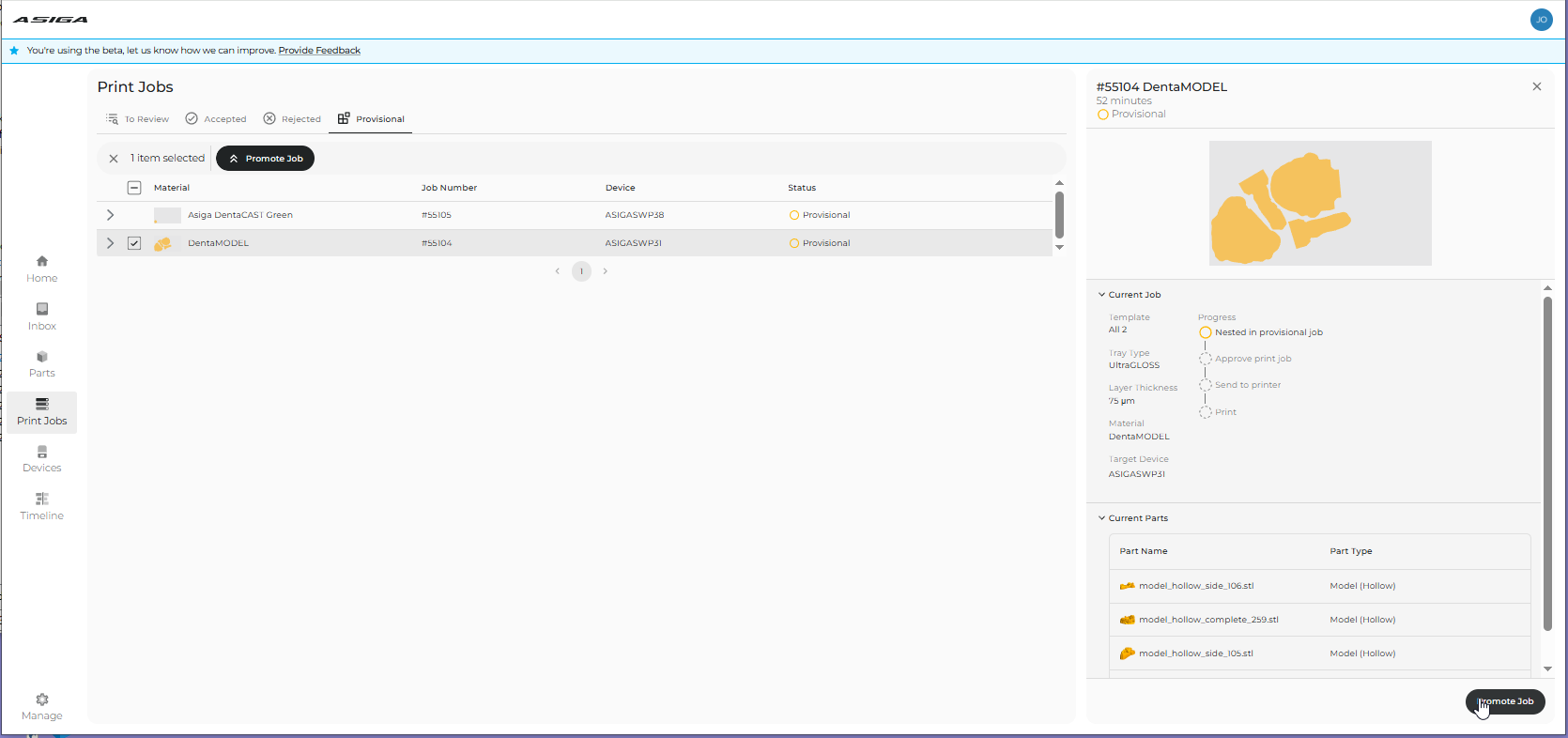This screenshot has height=738, width=1568.
Task: Click the Send to printer step circle
Action: tap(1206, 385)
